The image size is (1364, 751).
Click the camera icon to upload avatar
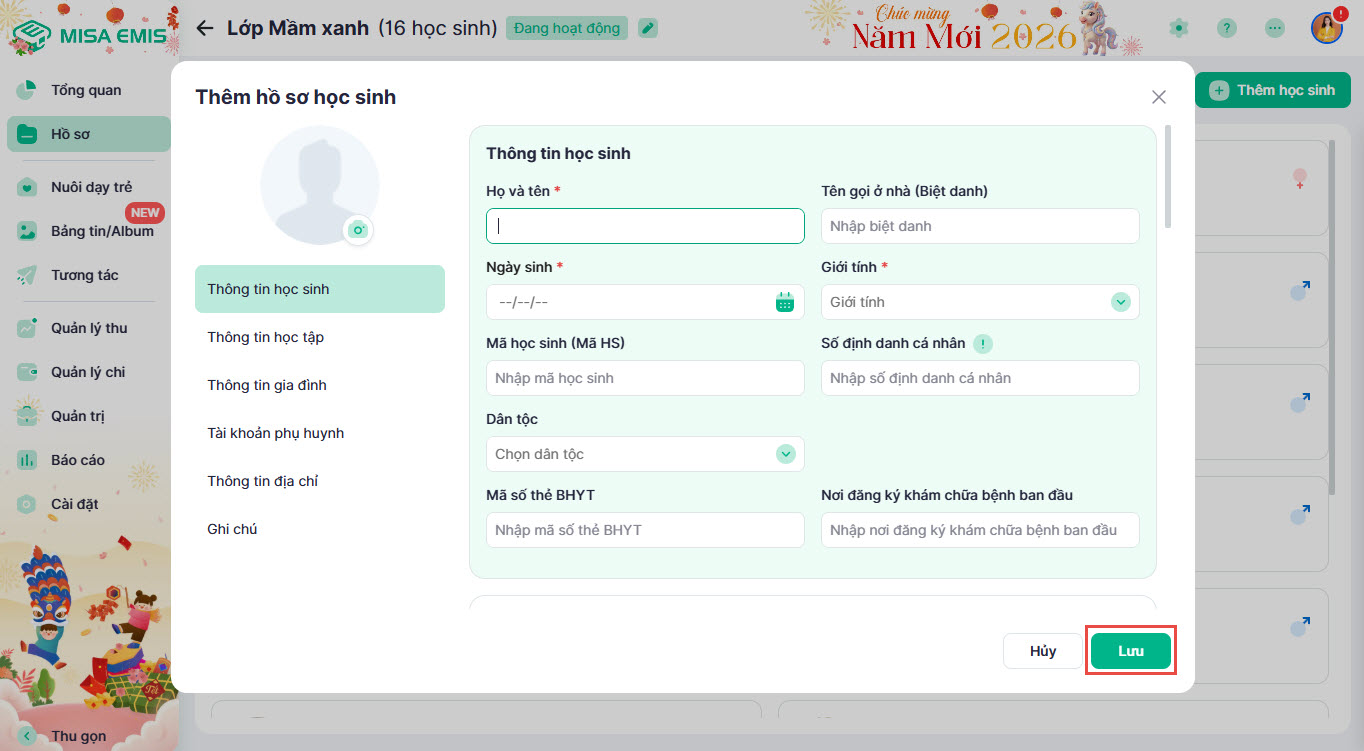click(x=358, y=230)
